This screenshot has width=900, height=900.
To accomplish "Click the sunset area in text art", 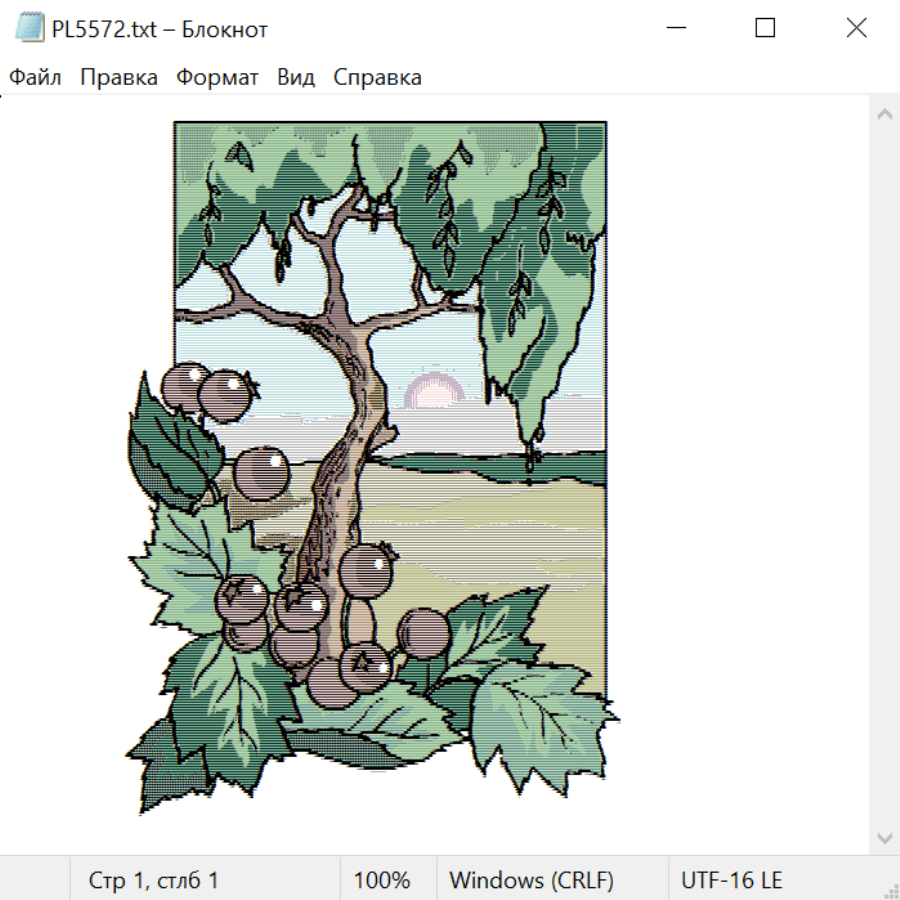I will click(x=435, y=390).
